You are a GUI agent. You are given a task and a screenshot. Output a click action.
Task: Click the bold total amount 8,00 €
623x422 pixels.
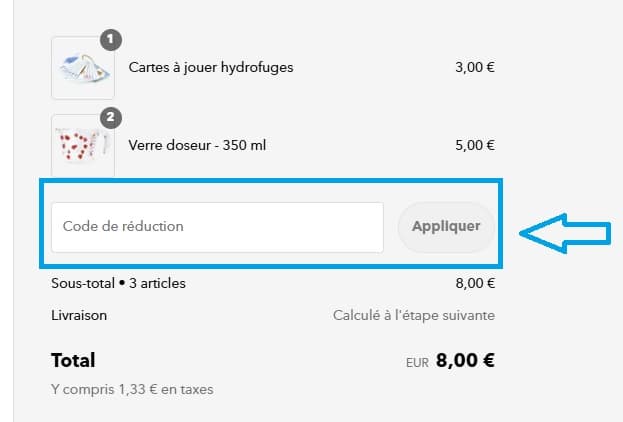(465, 360)
